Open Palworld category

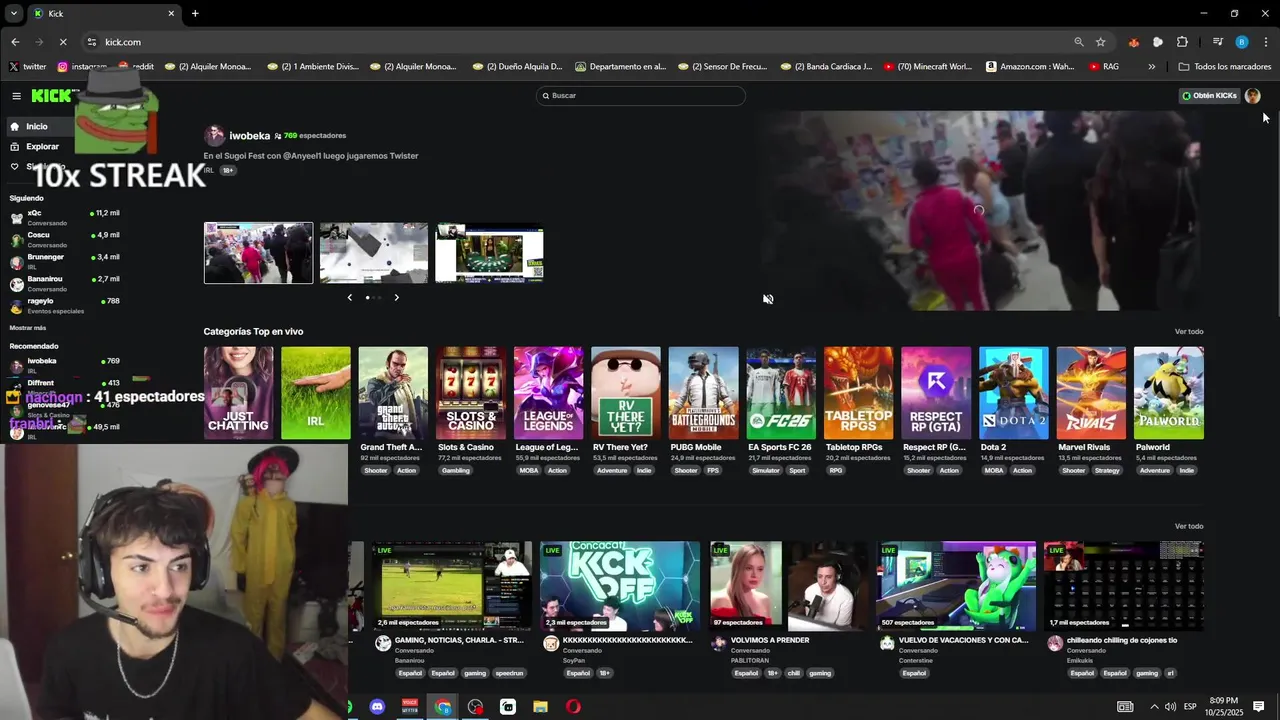1169,393
